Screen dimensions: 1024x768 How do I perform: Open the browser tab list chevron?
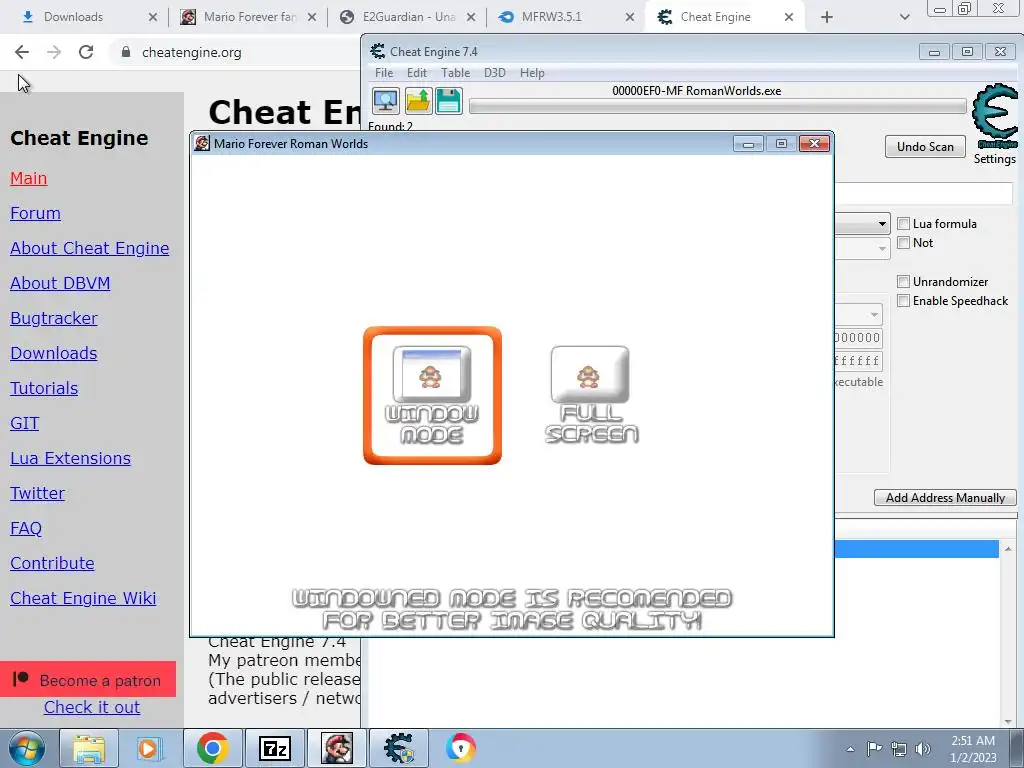pos(904,17)
